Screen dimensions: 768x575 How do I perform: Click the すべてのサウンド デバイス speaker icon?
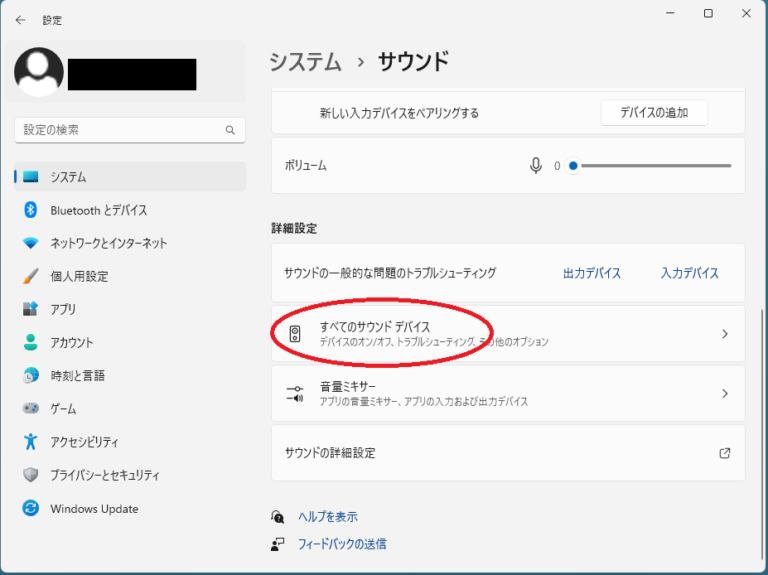[295, 334]
